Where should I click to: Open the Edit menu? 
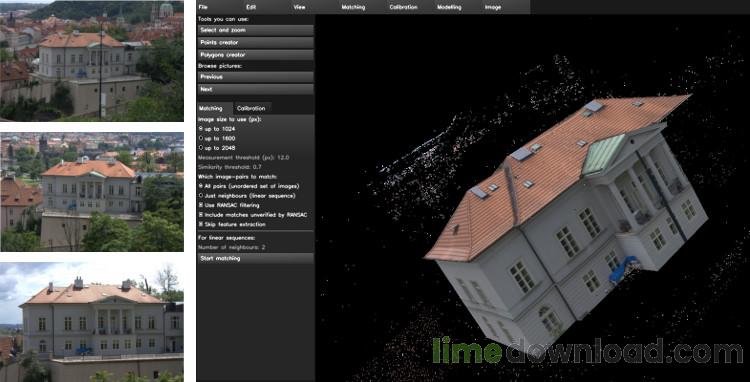click(x=251, y=7)
